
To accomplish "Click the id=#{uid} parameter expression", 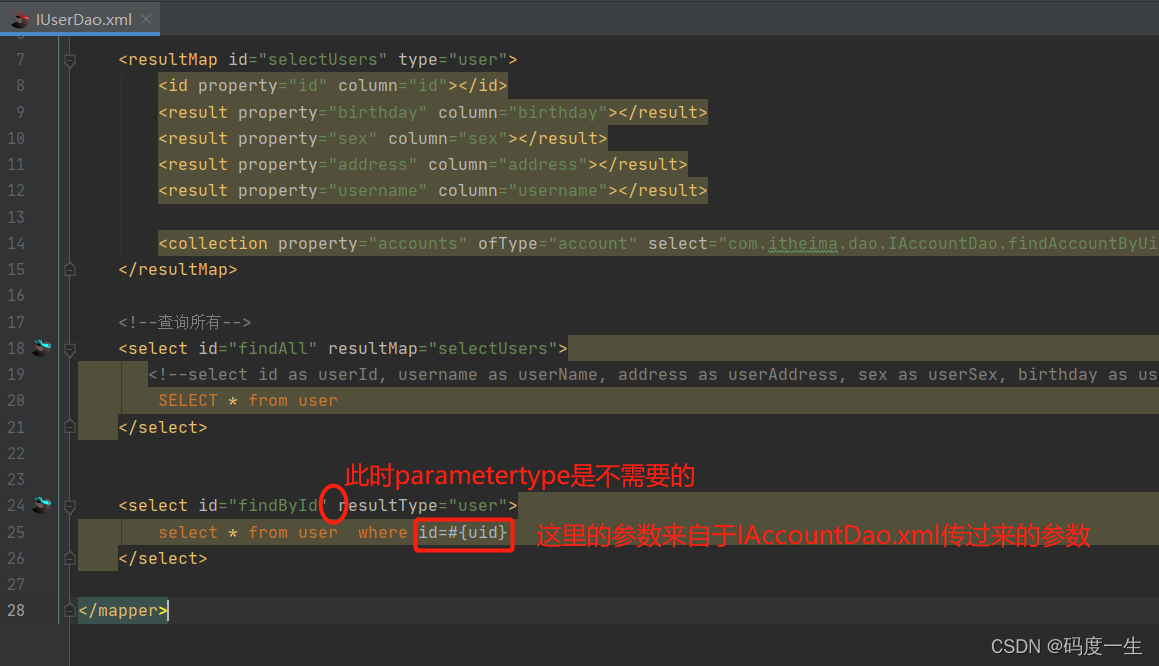I will (463, 532).
